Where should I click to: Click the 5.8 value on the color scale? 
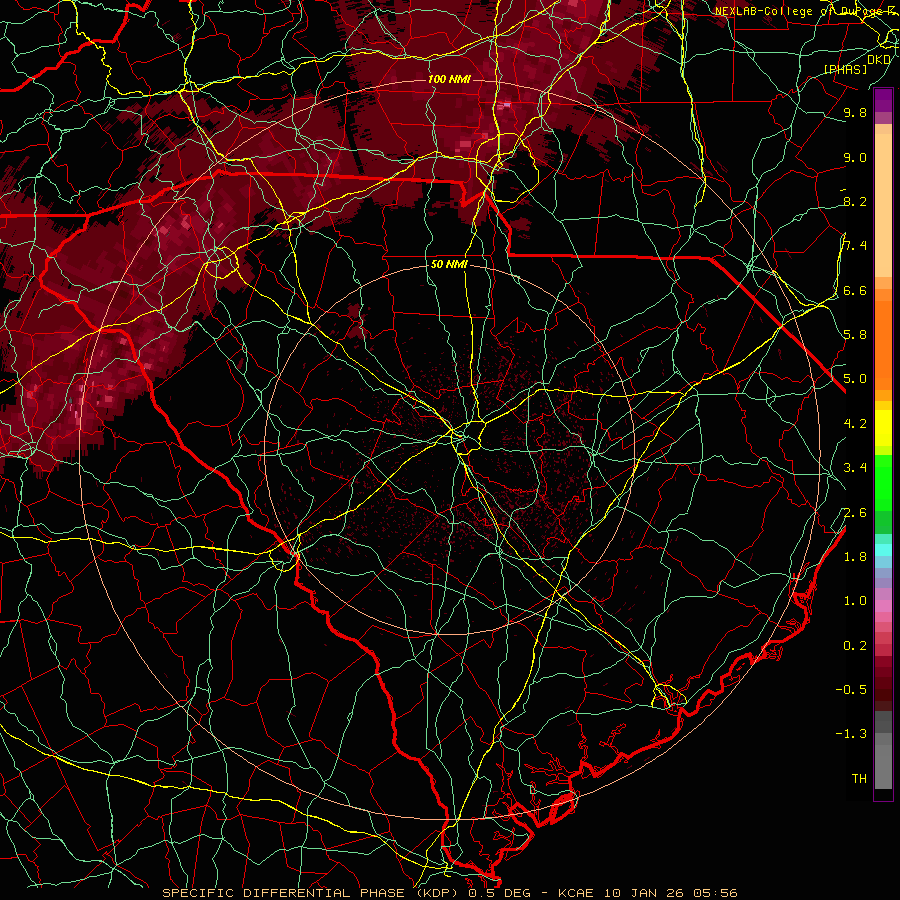point(855,334)
